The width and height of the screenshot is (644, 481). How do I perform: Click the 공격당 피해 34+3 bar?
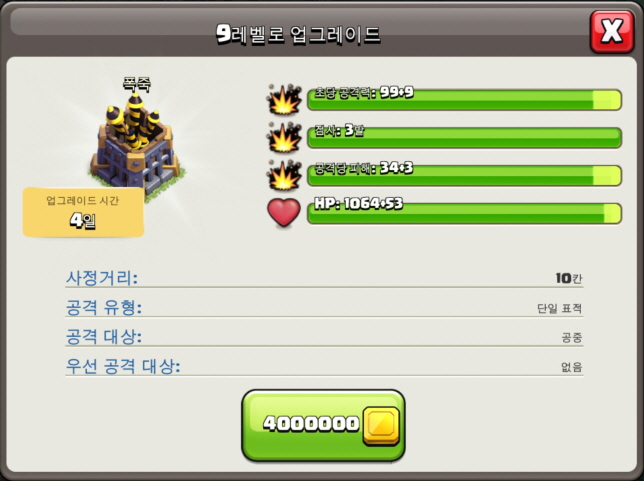pyautogui.click(x=465, y=175)
